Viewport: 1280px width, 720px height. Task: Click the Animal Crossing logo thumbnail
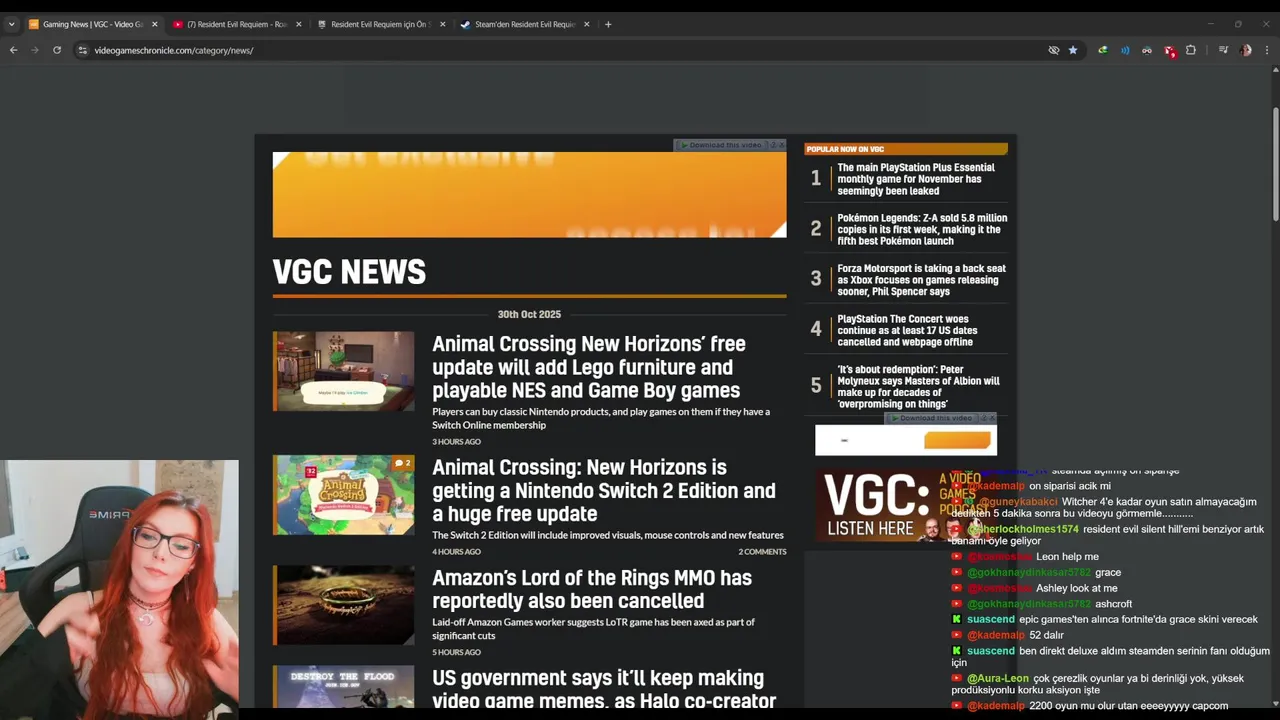pos(343,494)
